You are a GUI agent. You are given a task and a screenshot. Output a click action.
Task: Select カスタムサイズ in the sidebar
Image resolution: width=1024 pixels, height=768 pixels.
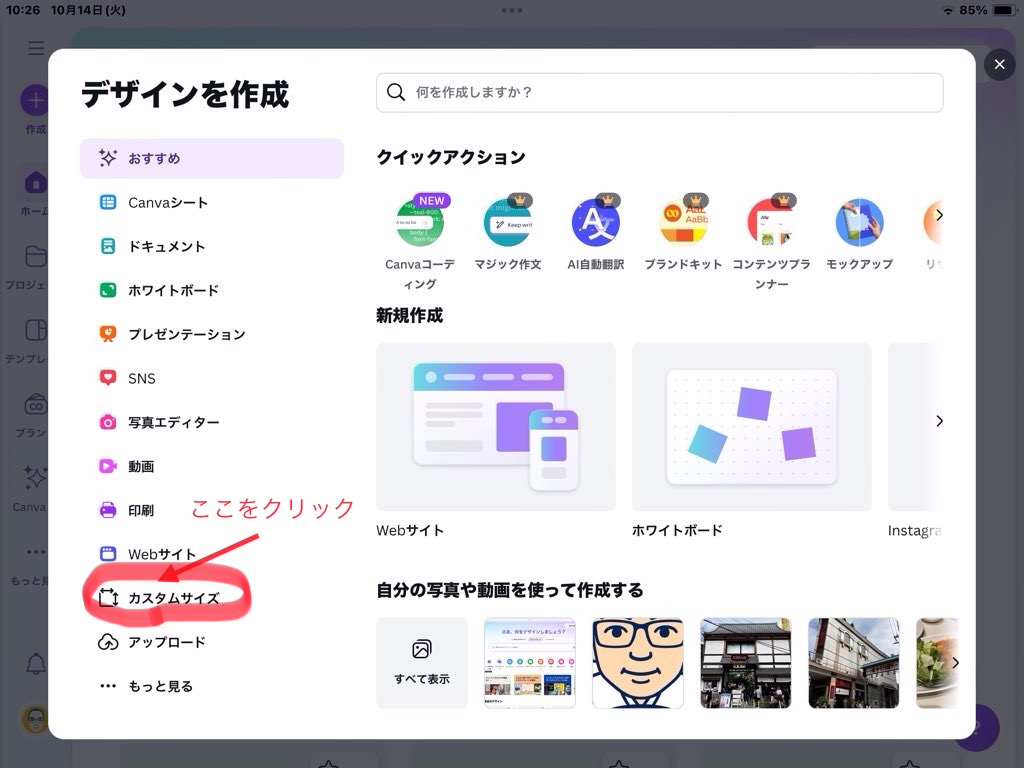coord(172,598)
